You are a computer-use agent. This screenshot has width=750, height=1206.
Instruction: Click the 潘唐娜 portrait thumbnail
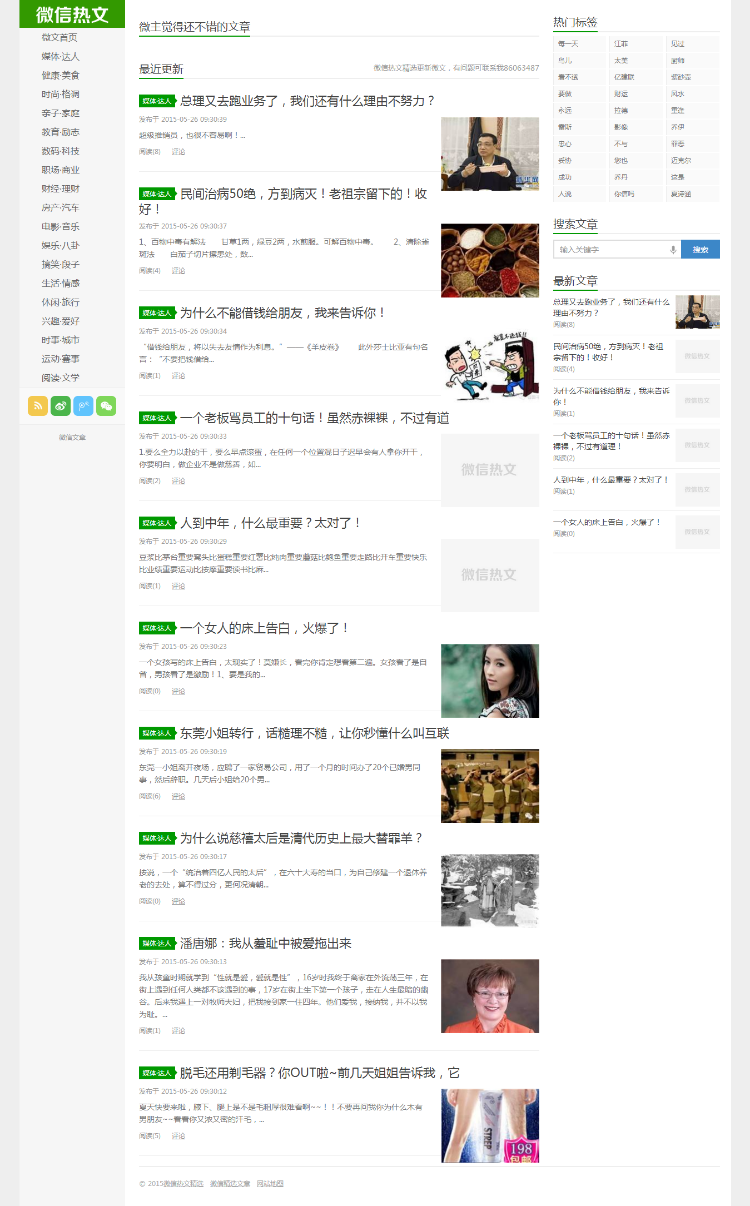(x=490, y=996)
